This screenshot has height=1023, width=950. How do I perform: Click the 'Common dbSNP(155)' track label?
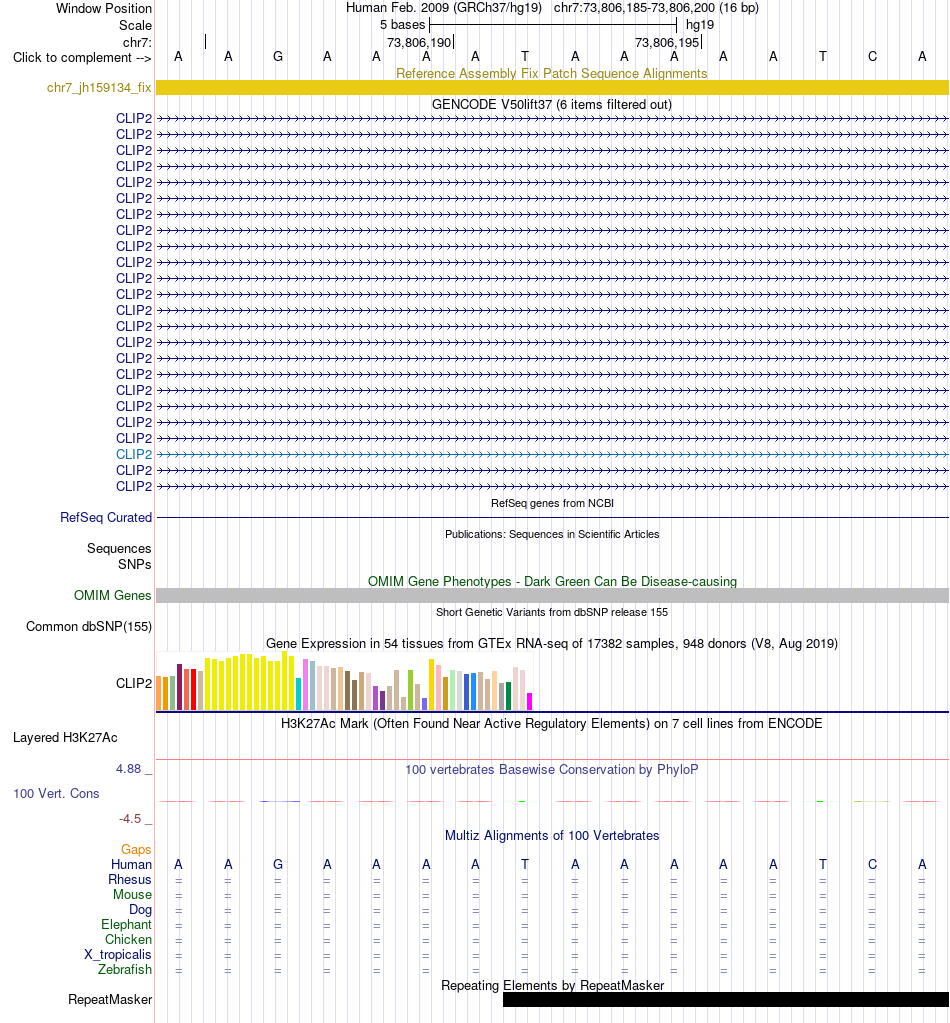point(89,626)
